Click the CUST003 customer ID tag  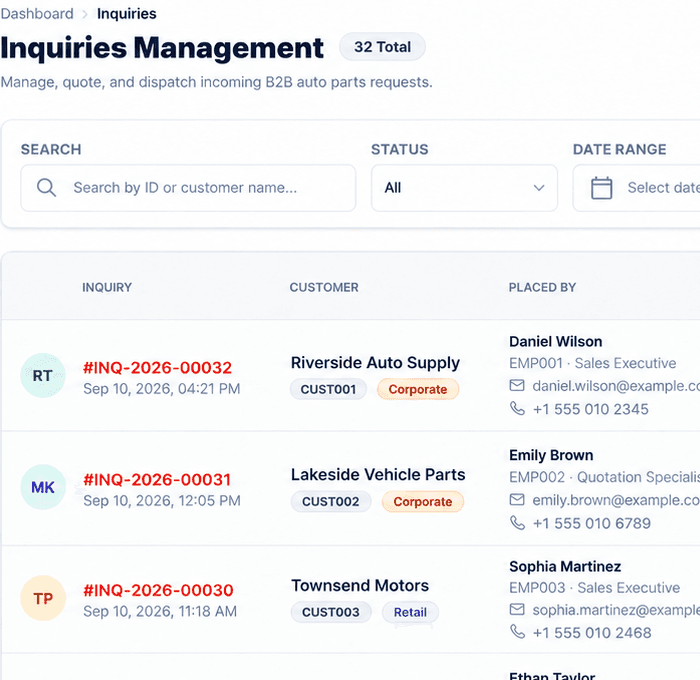tap(331, 612)
